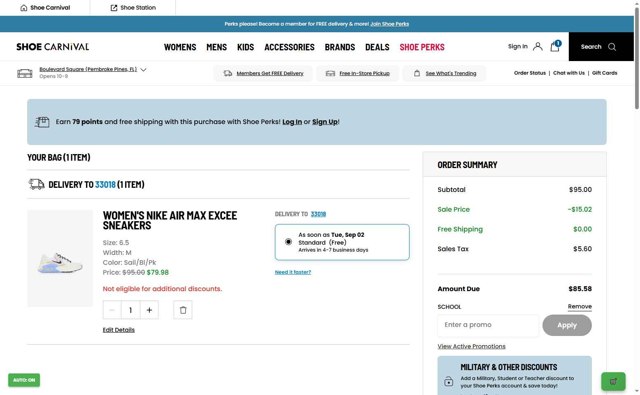
Task: Click the quantity value field
Action: (130, 310)
